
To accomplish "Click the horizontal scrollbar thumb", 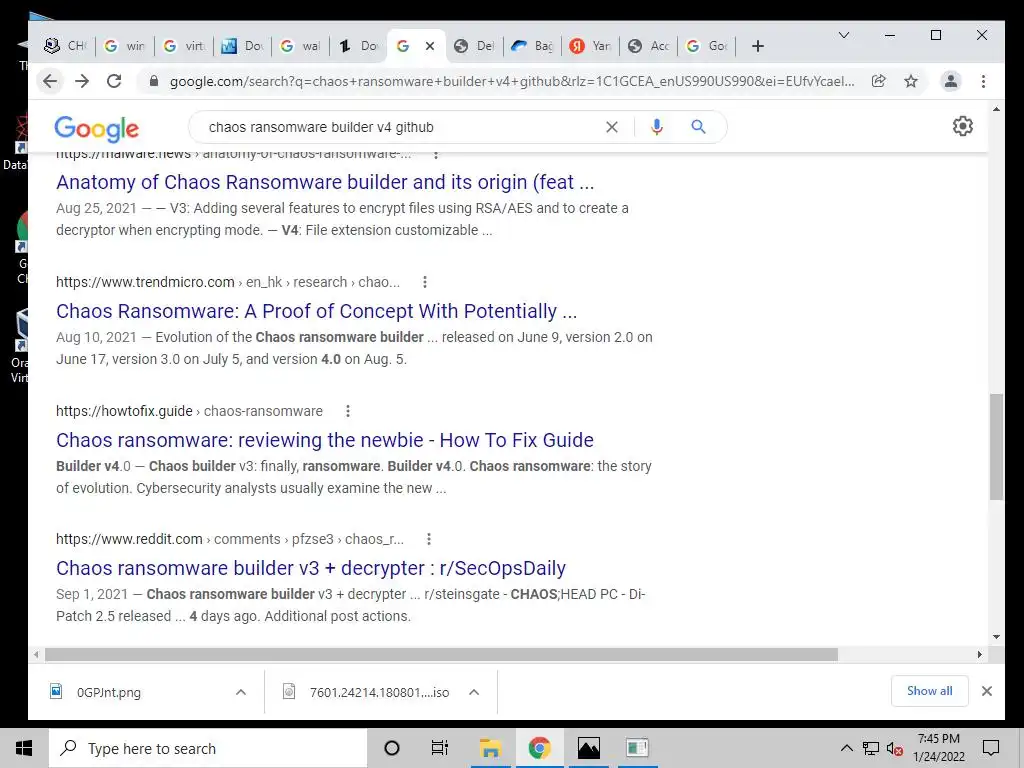I will [x=441, y=654].
